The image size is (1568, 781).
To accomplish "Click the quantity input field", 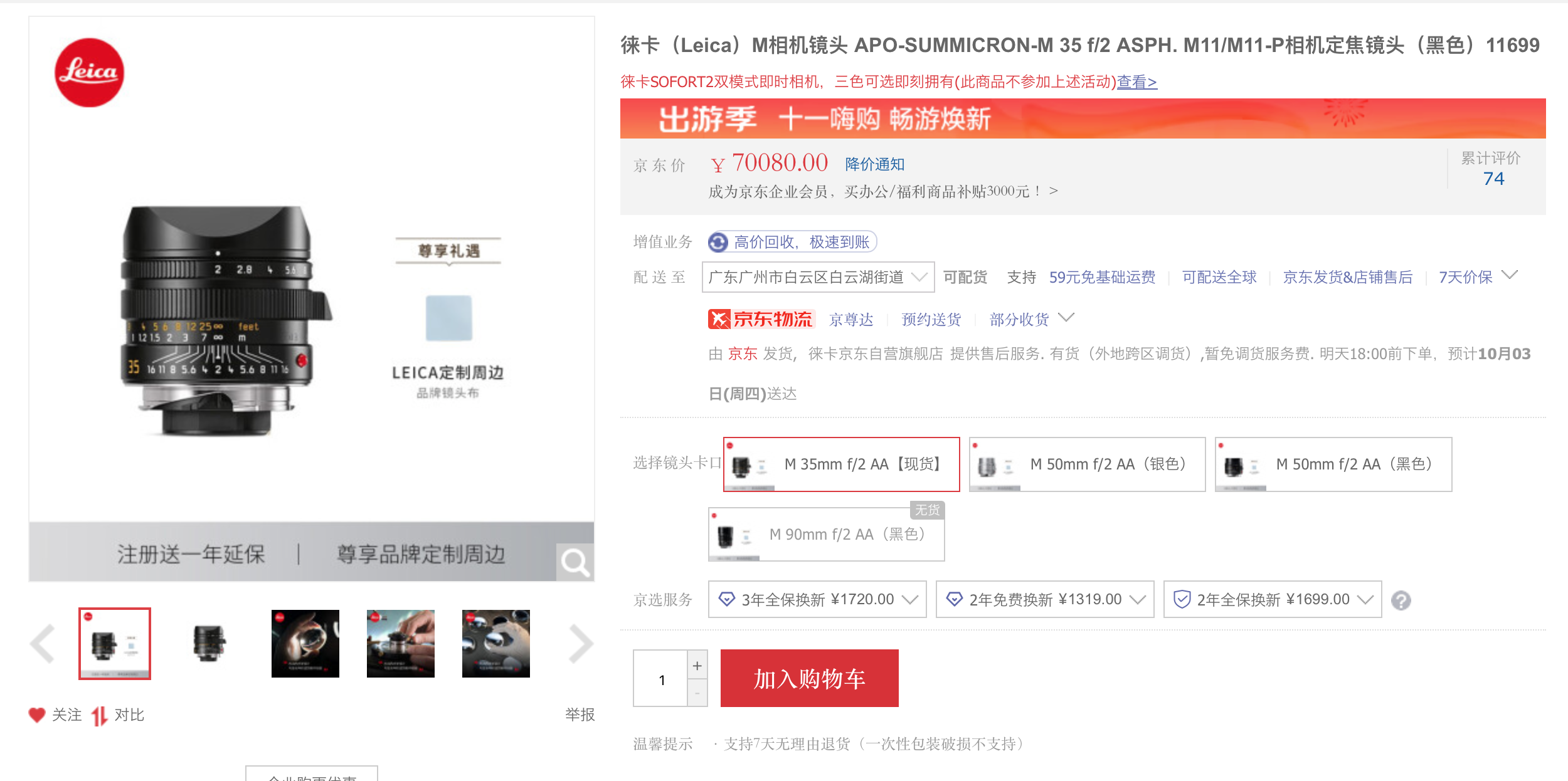I will [x=661, y=679].
